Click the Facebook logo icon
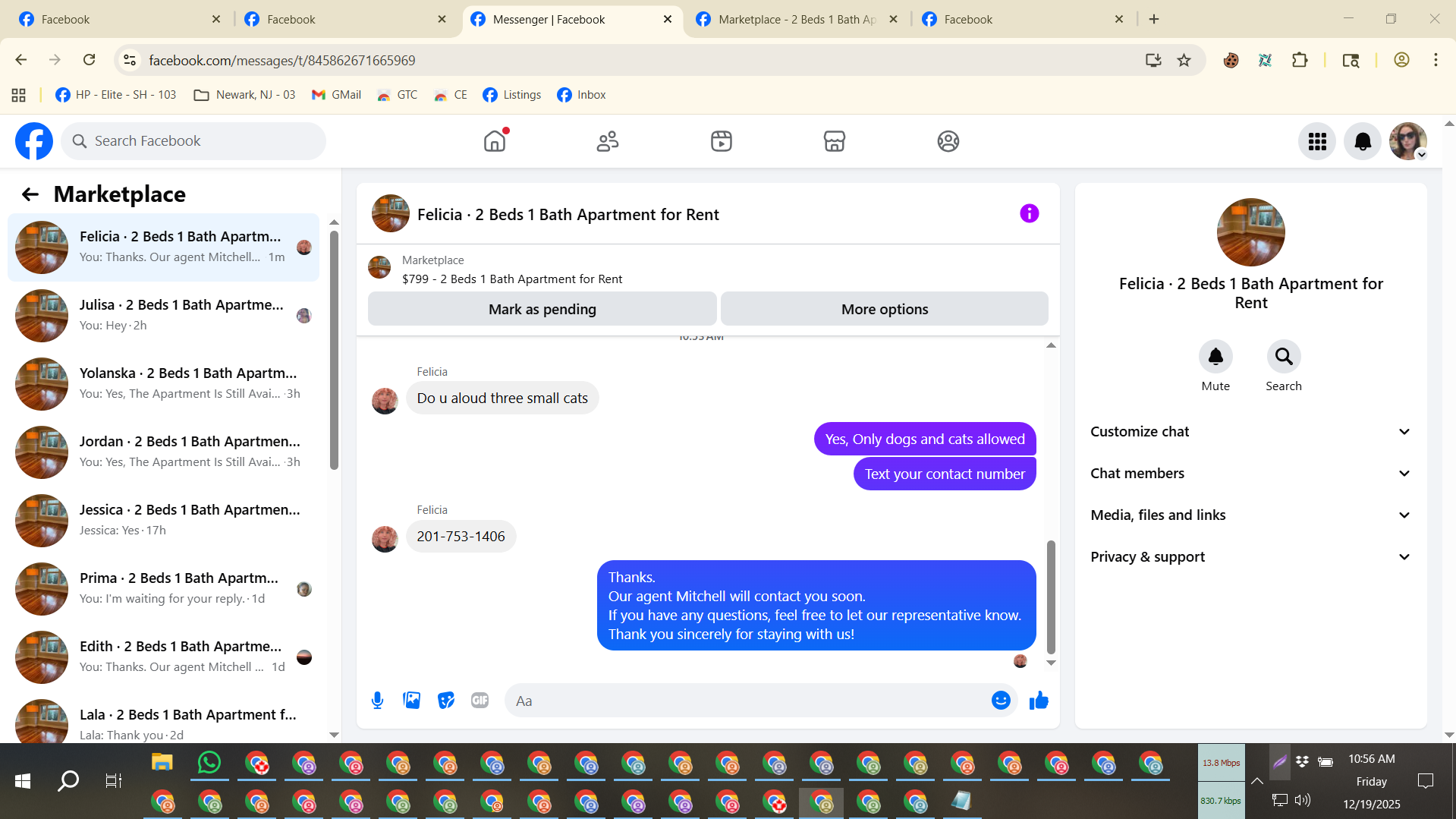1456x819 pixels. 34,141
